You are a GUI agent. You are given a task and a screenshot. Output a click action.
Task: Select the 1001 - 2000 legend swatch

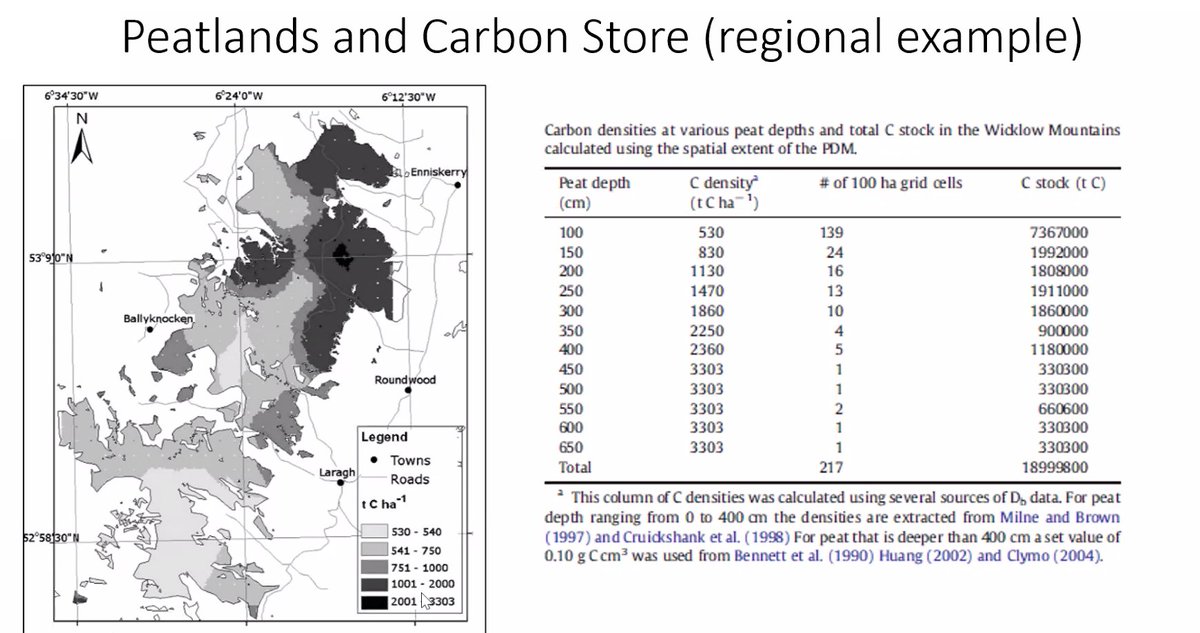click(x=374, y=582)
